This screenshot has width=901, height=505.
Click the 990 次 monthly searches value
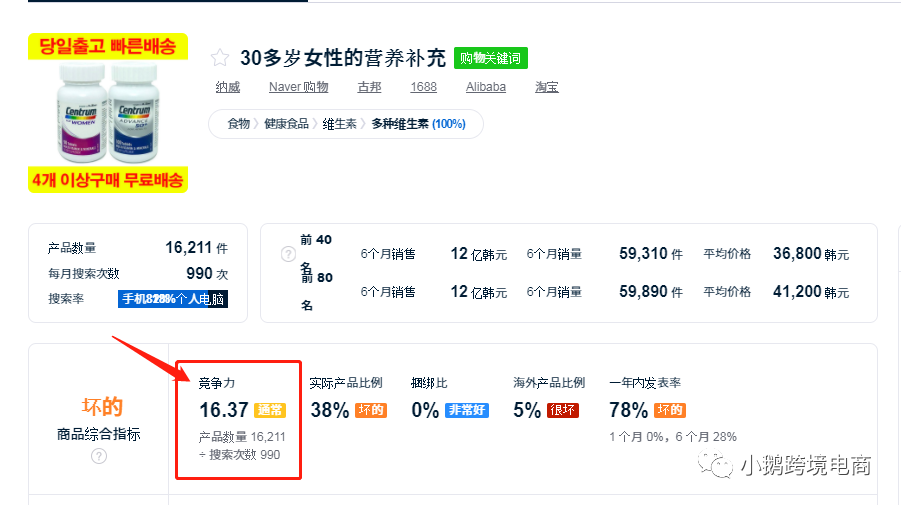coord(207,273)
